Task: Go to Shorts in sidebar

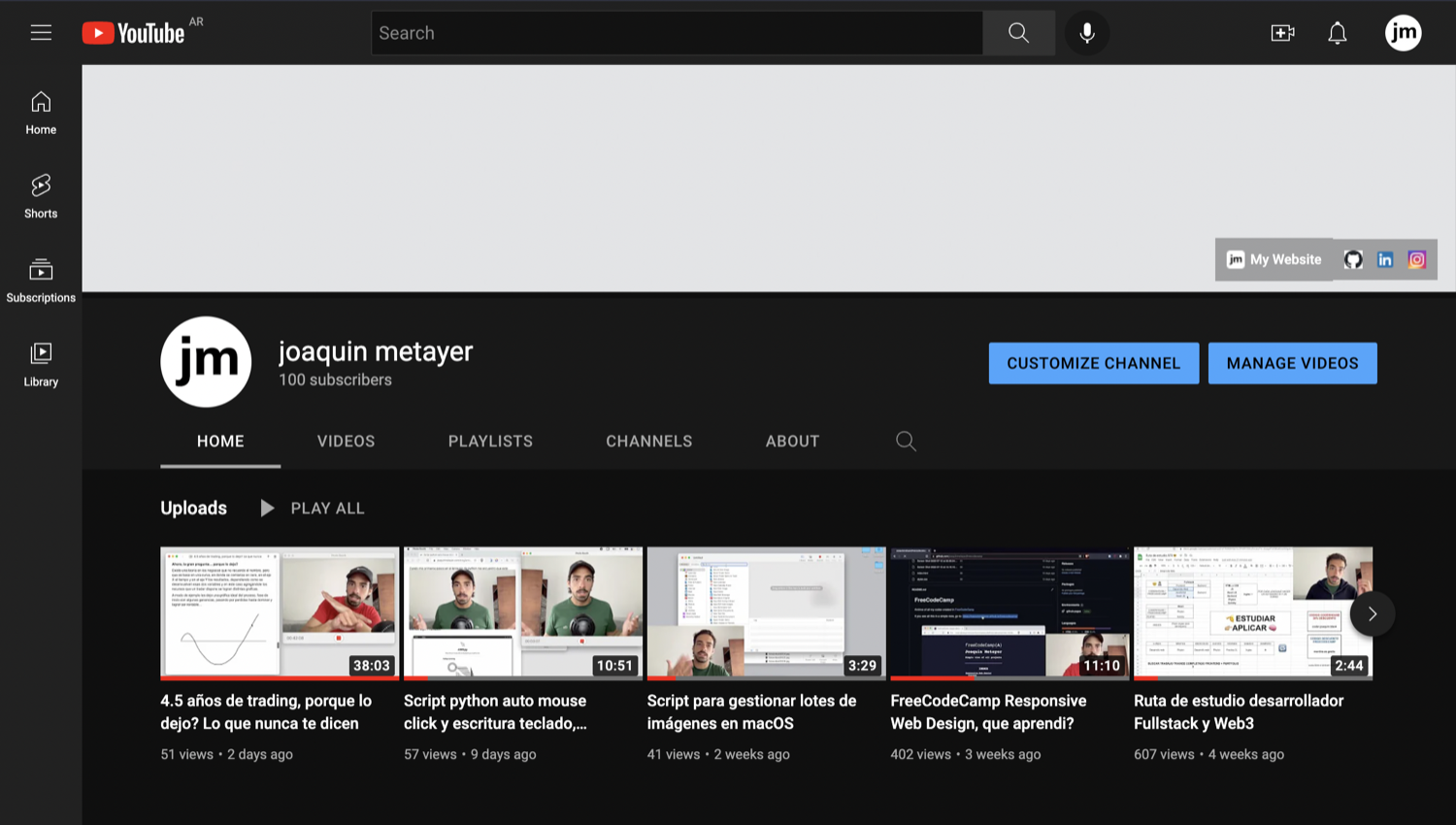Action: [41, 196]
